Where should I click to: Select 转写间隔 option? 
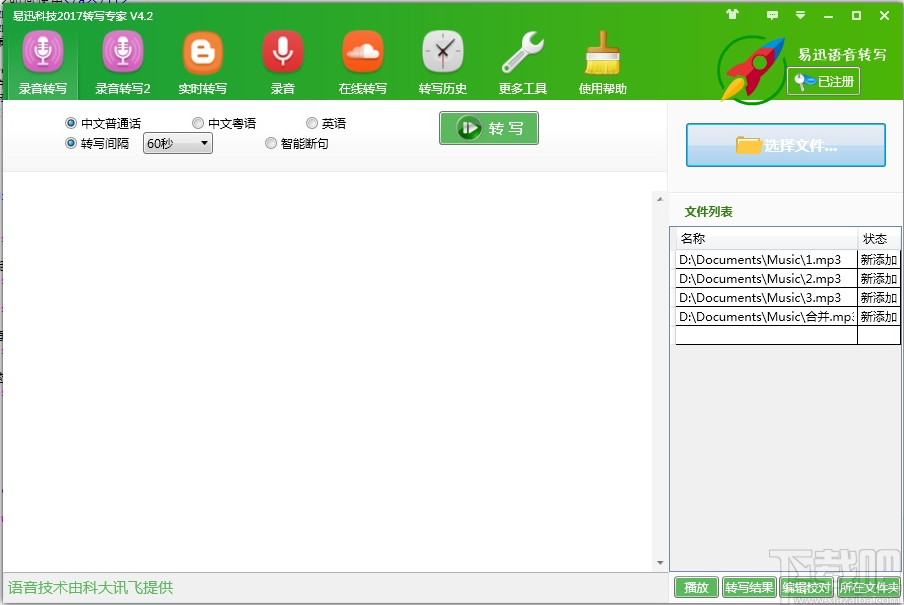click(x=97, y=143)
